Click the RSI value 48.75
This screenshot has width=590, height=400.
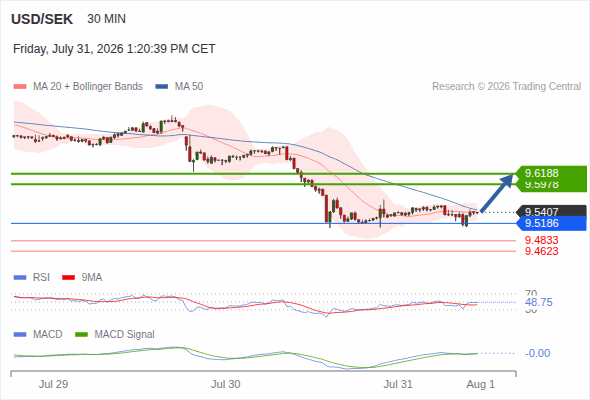[539, 302]
